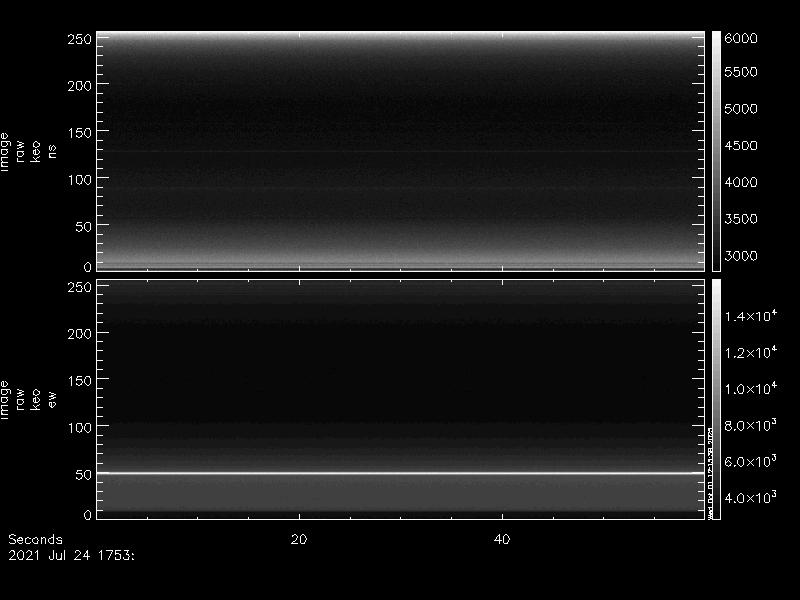Select the 4500 label on top colorbar
800x600 pixels.
click(741, 146)
